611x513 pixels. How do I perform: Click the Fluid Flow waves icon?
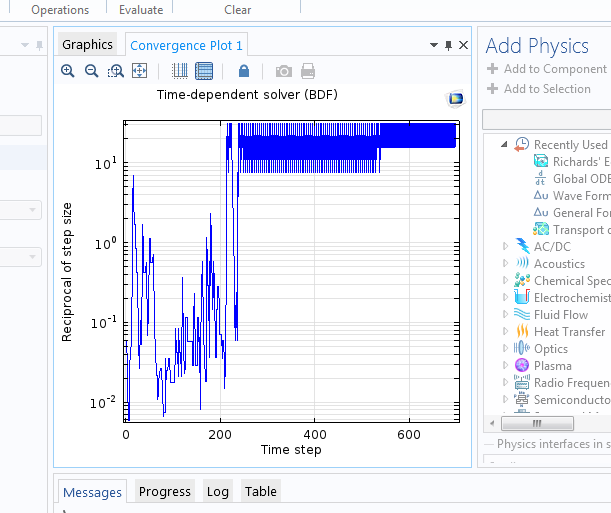coord(522,314)
